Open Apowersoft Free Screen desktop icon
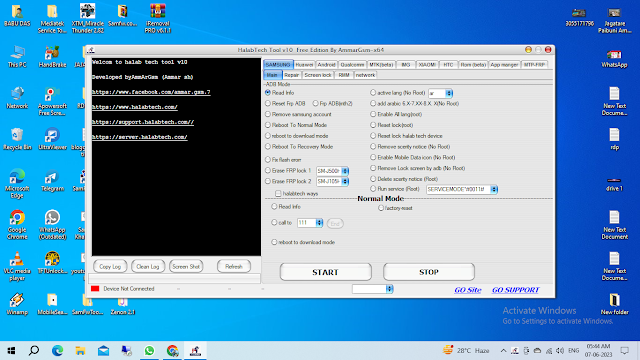640x360 pixels. (x=52, y=101)
